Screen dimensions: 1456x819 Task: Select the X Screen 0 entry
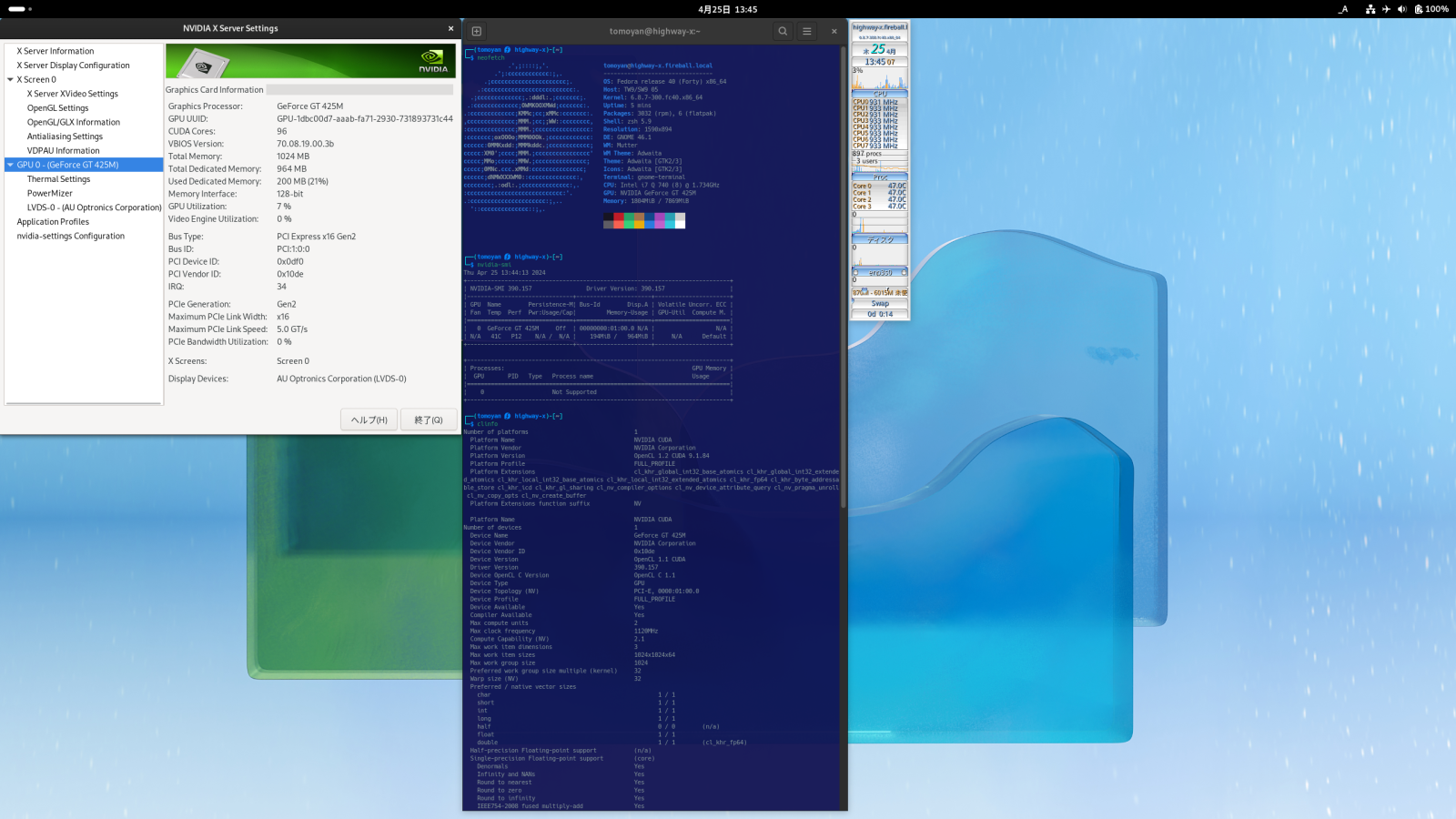click(36, 80)
